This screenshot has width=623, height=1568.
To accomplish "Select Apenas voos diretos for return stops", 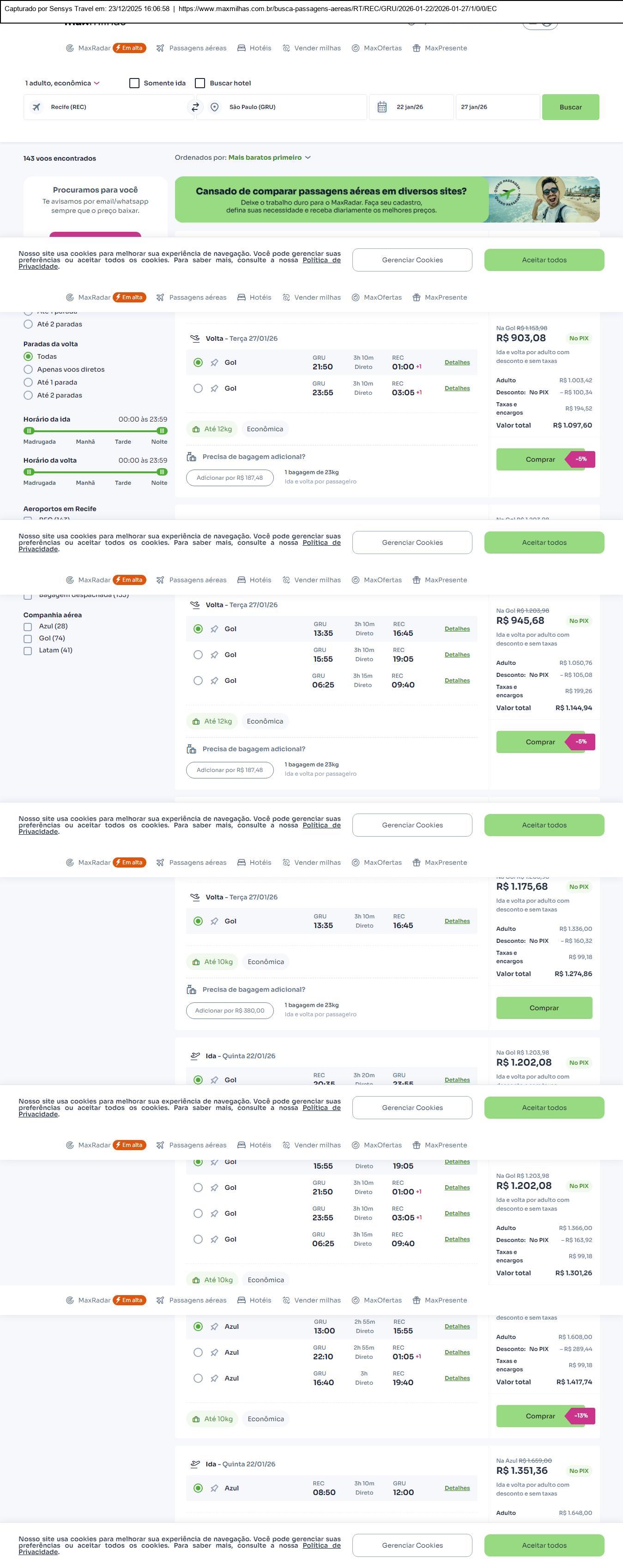I will pyautogui.click(x=28, y=369).
